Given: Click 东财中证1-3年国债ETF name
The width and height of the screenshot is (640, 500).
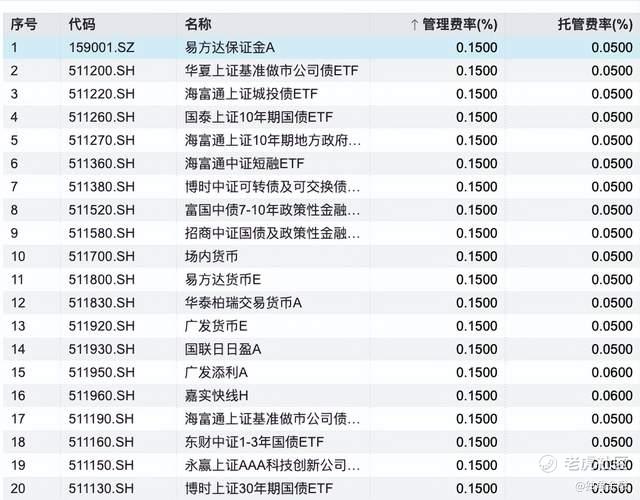Looking at the screenshot, I should pos(254,442).
